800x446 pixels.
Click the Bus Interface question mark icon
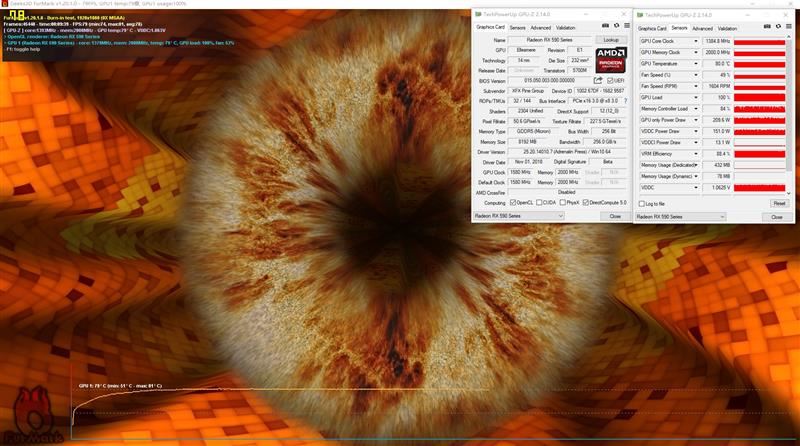626,101
